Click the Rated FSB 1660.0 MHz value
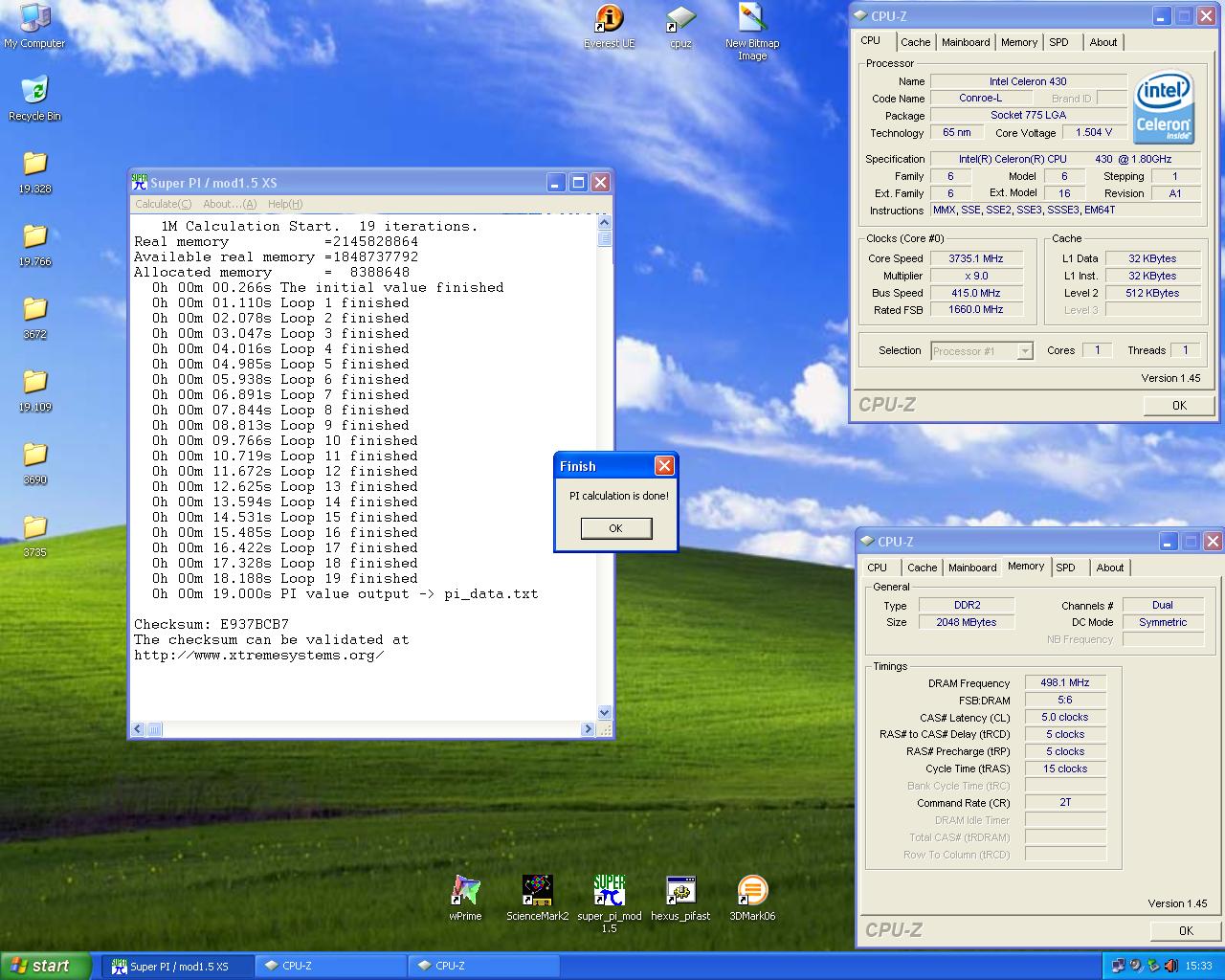1225x980 pixels. coord(975,310)
